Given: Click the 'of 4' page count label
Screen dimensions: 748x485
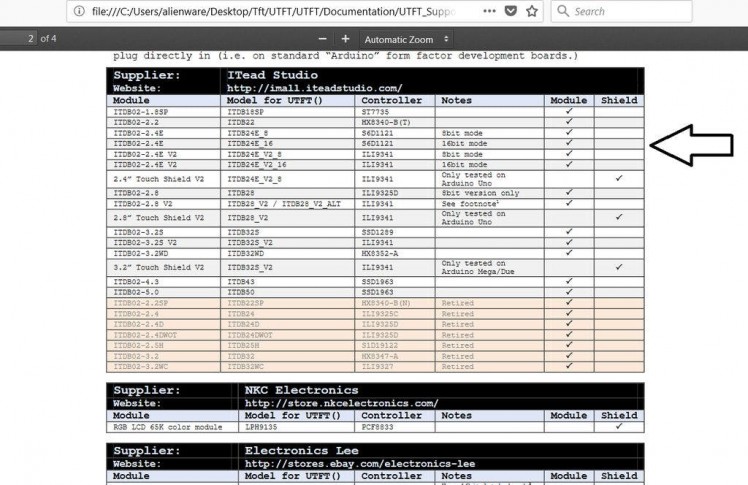Looking at the screenshot, I should tap(48, 39).
